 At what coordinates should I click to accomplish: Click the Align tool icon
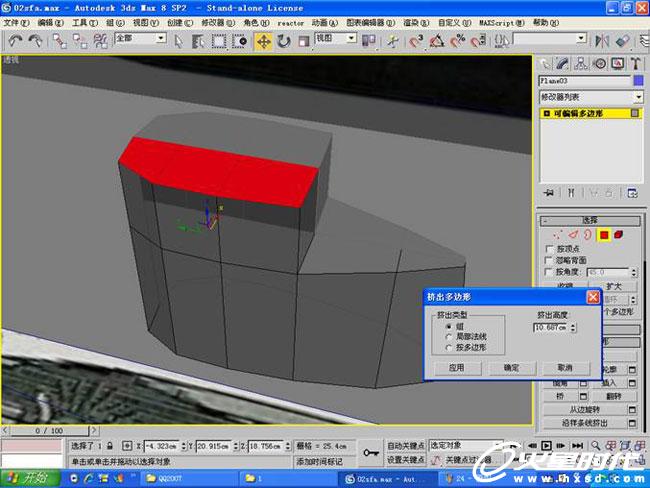pyautogui.click(x=623, y=41)
